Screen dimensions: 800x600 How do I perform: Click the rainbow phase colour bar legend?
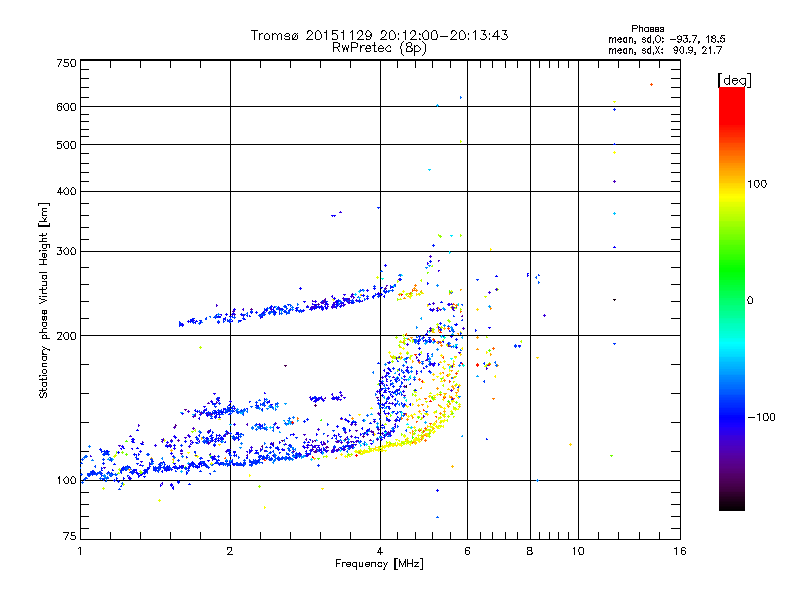point(732,299)
